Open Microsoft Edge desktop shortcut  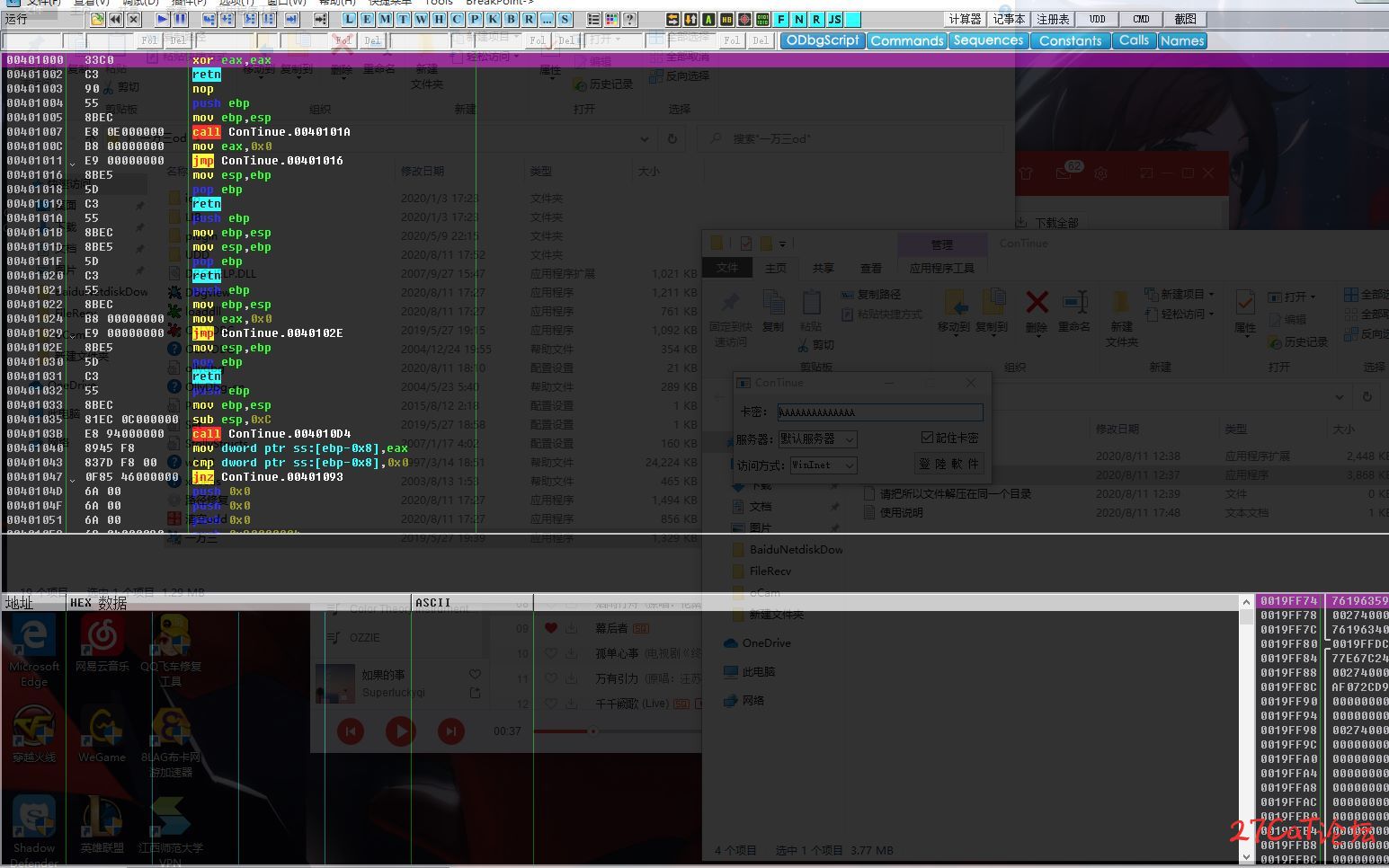coord(34,651)
